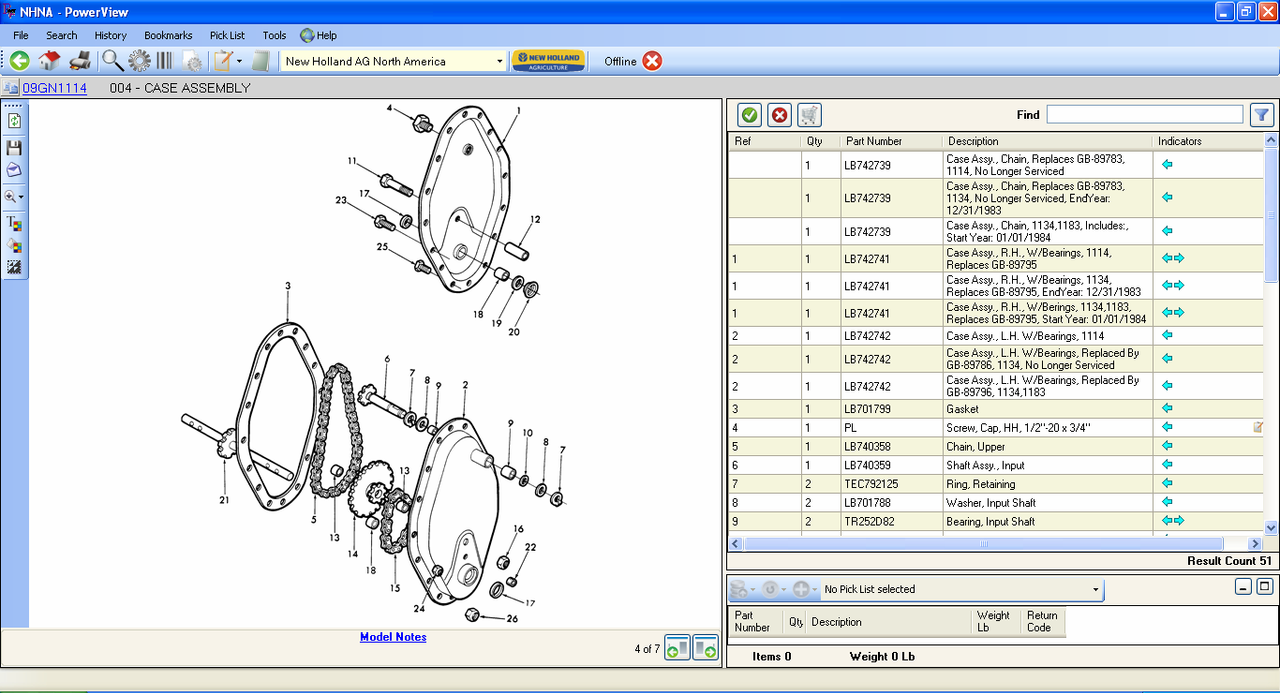This screenshot has height=693, width=1280.
Task: Click the horizontal scrollbar under the parts list
Action: click(x=983, y=544)
